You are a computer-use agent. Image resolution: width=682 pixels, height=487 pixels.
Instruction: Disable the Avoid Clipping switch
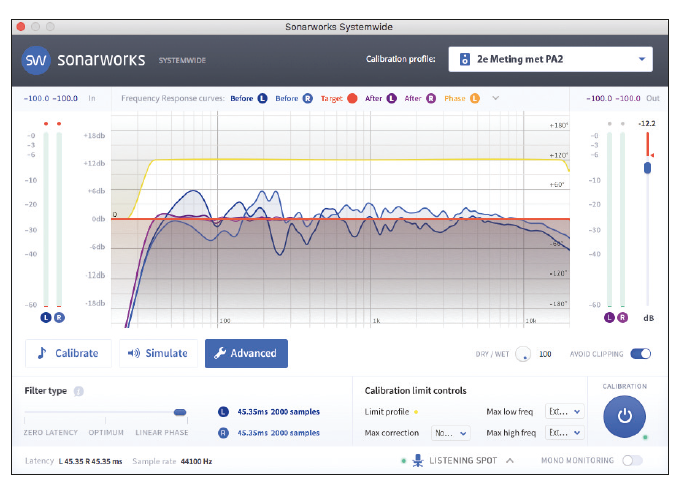click(x=640, y=354)
